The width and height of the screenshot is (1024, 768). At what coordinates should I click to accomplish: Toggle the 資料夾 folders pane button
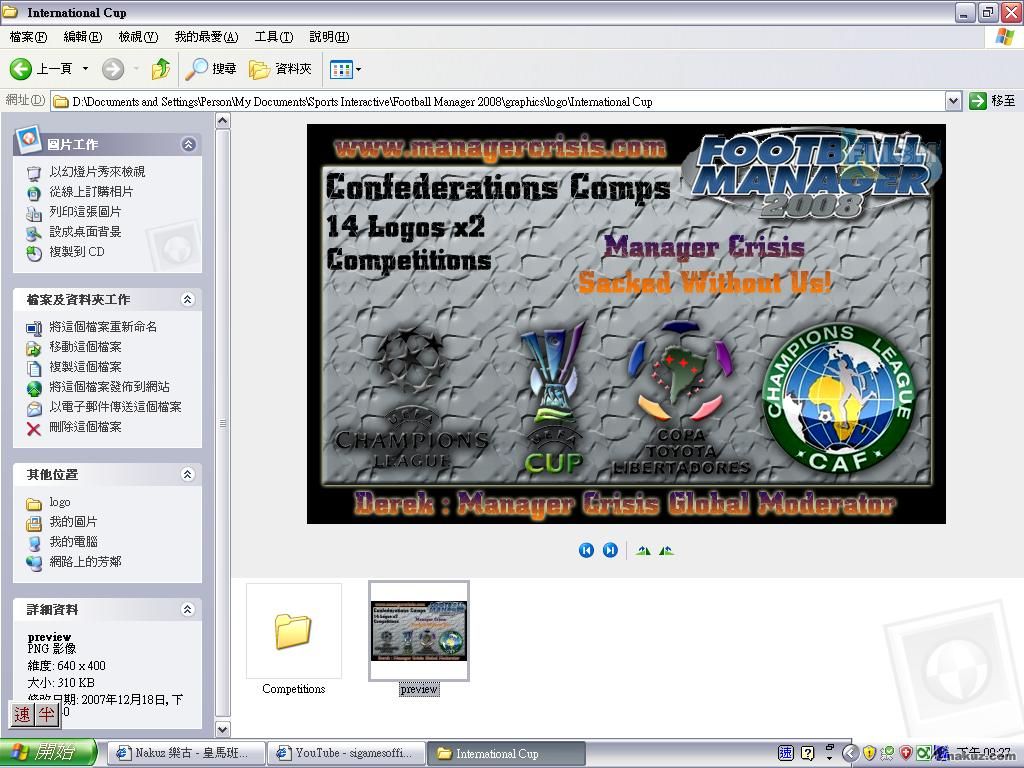(x=280, y=69)
